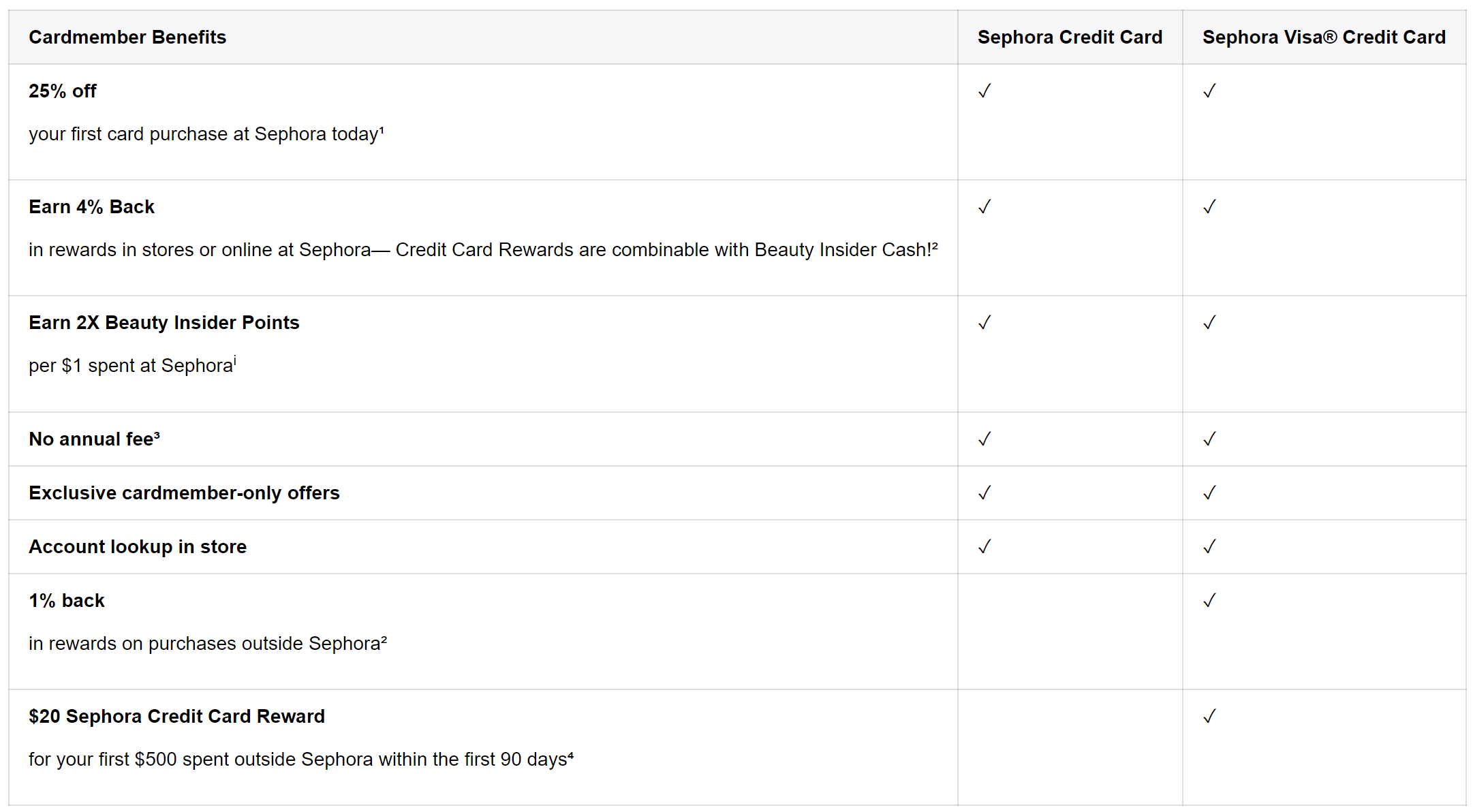Click 2X Beauty Insider Points checkmark for Visa card

pyautogui.click(x=1209, y=323)
